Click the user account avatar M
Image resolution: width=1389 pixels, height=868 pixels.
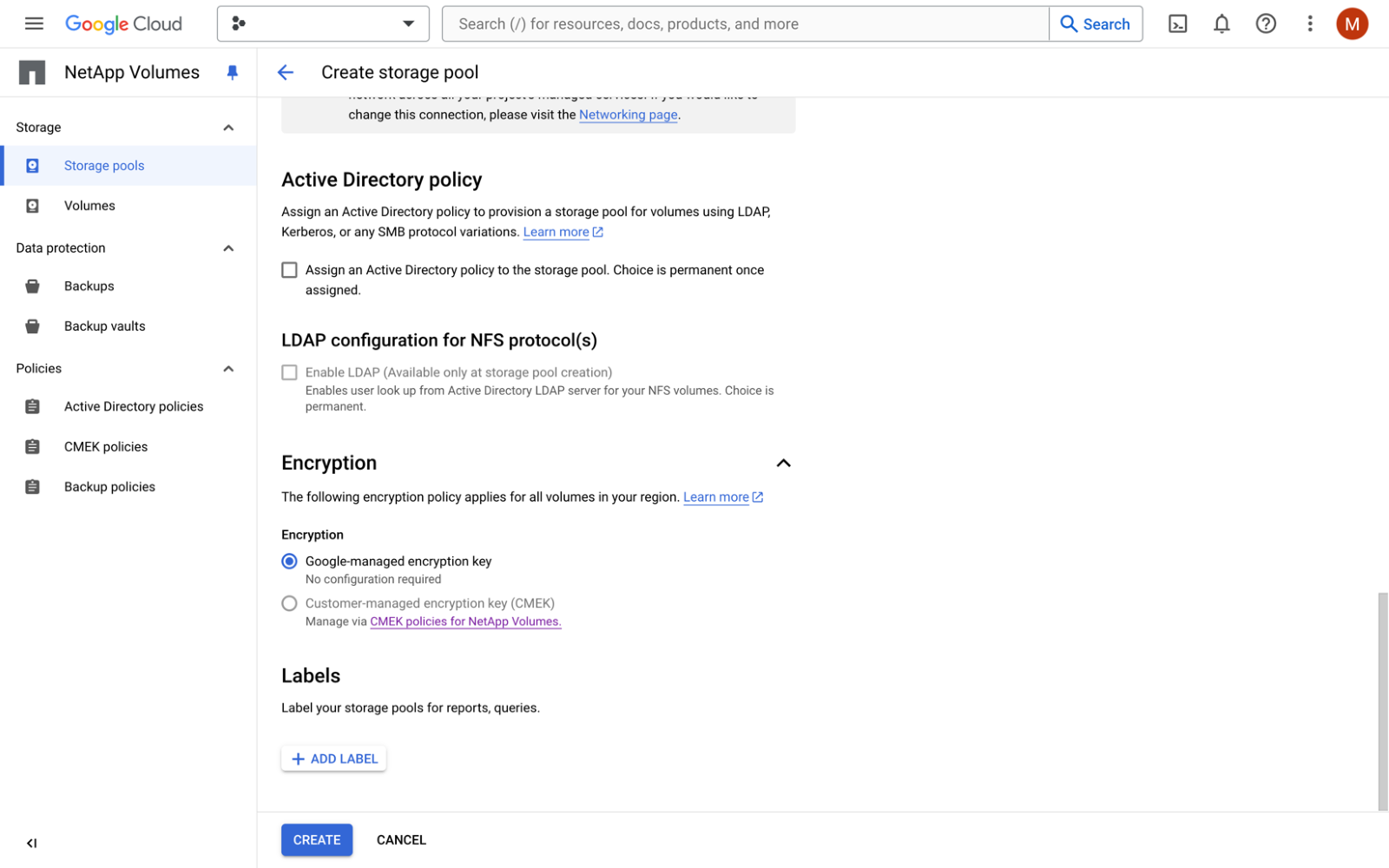(1352, 23)
